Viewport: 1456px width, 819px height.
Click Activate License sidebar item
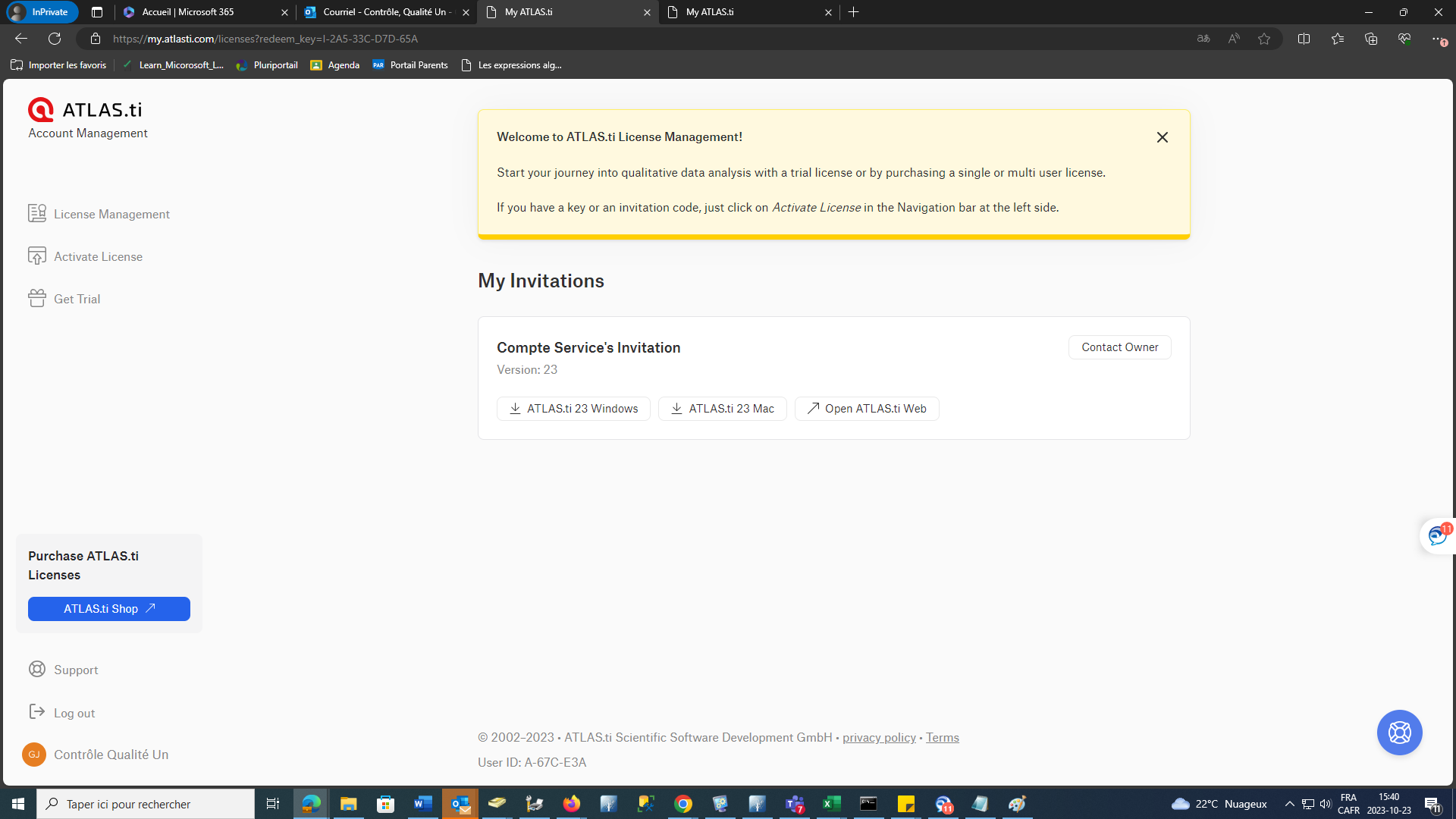point(98,256)
